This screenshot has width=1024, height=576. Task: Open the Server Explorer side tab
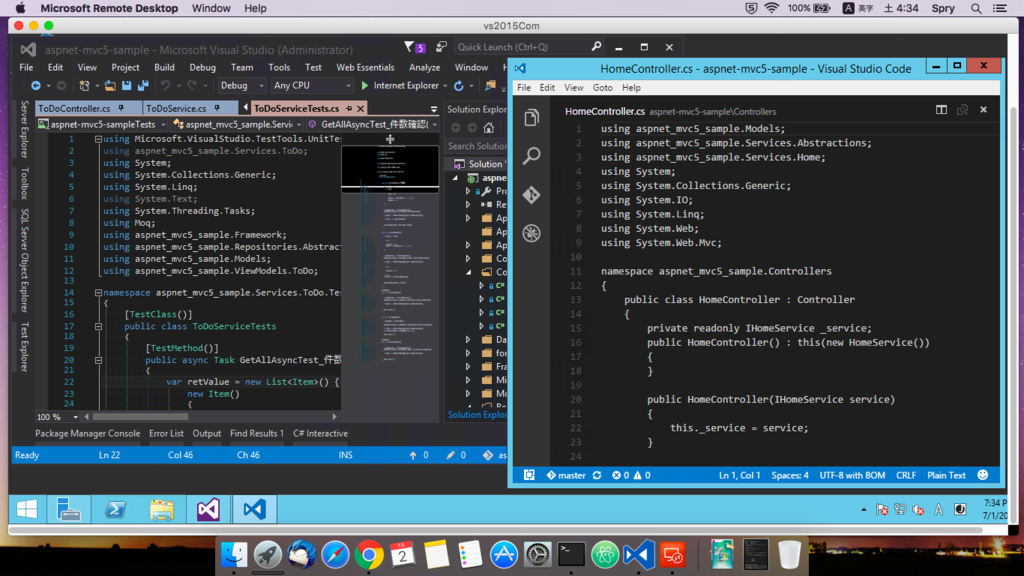point(24,129)
